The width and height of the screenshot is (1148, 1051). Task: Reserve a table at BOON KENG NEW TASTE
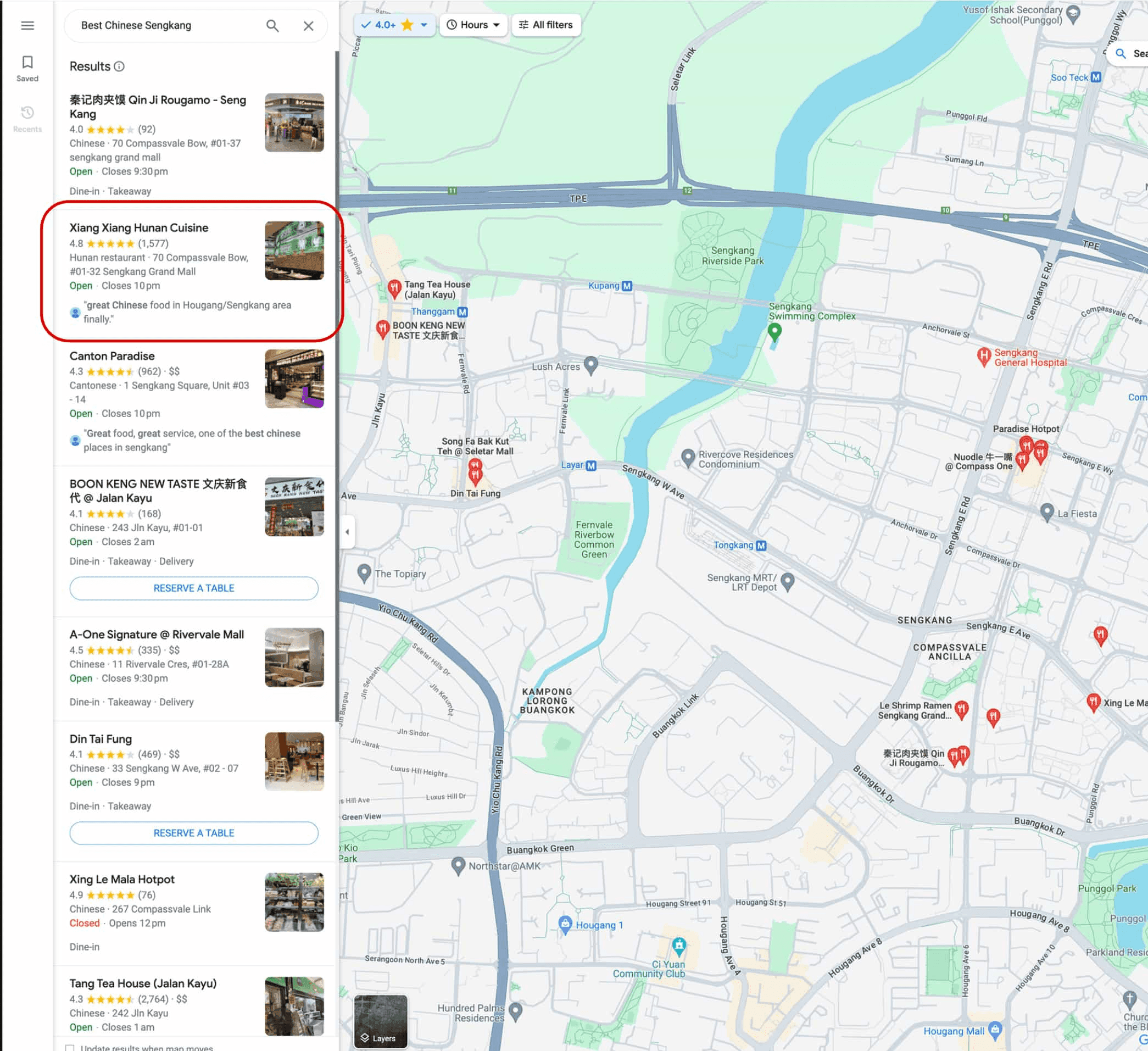coord(193,588)
